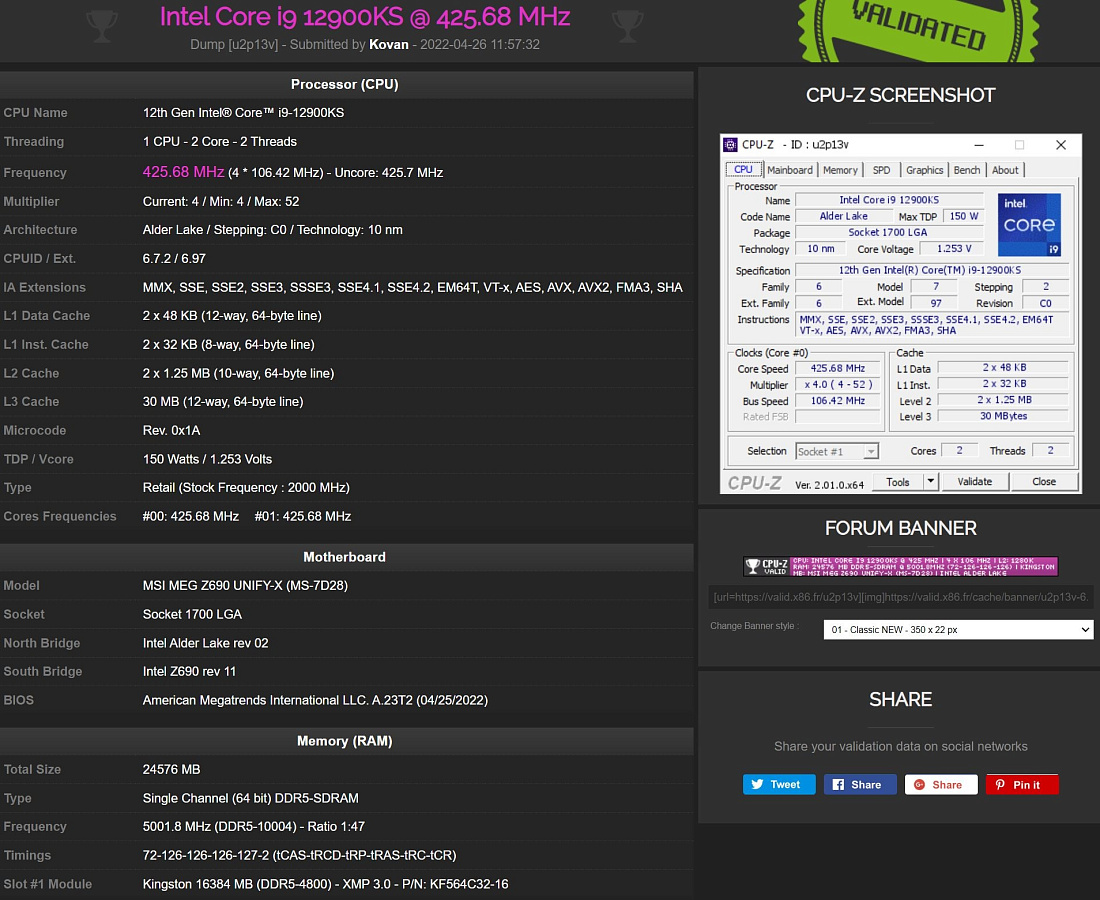
Task: Switch to the Memory tab
Action: (840, 170)
